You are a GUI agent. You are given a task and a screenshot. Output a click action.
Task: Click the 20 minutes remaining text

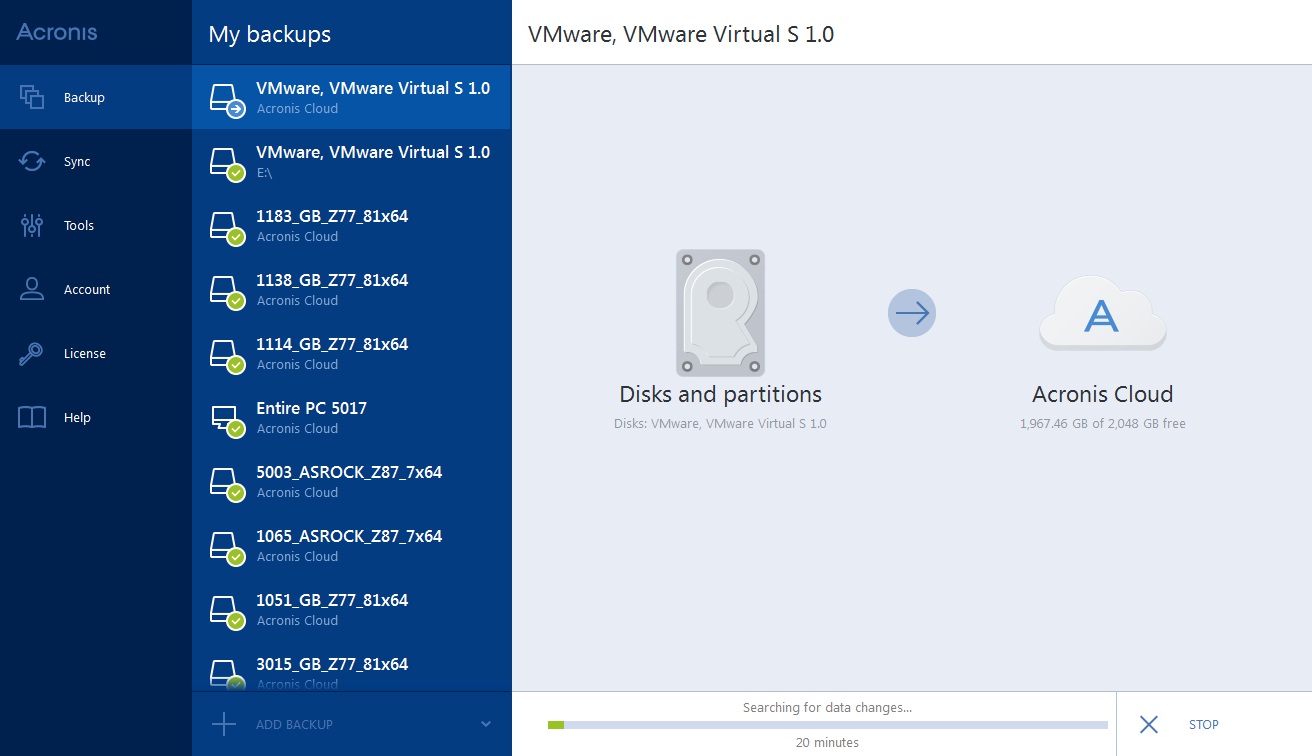(x=827, y=742)
